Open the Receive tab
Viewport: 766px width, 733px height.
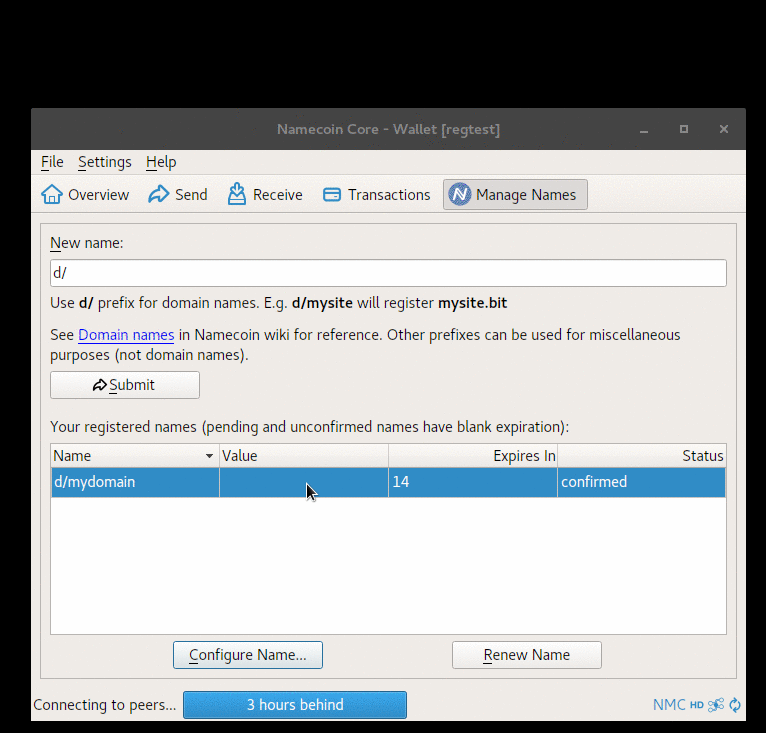(265, 194)
